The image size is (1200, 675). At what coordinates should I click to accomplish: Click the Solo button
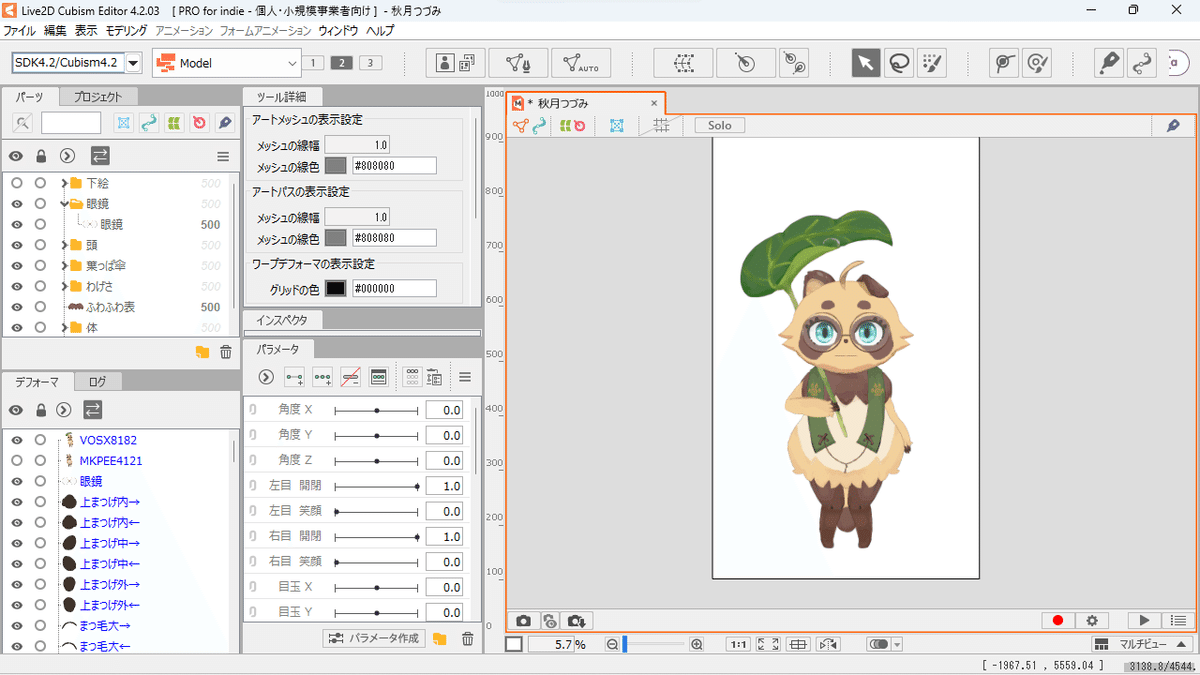[720, 126]
